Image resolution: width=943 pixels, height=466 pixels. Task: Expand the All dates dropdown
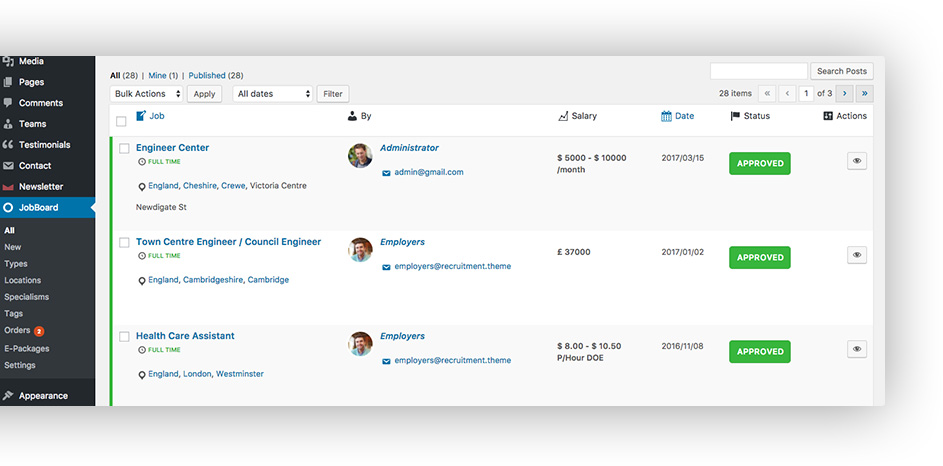[x=273, y=94]
